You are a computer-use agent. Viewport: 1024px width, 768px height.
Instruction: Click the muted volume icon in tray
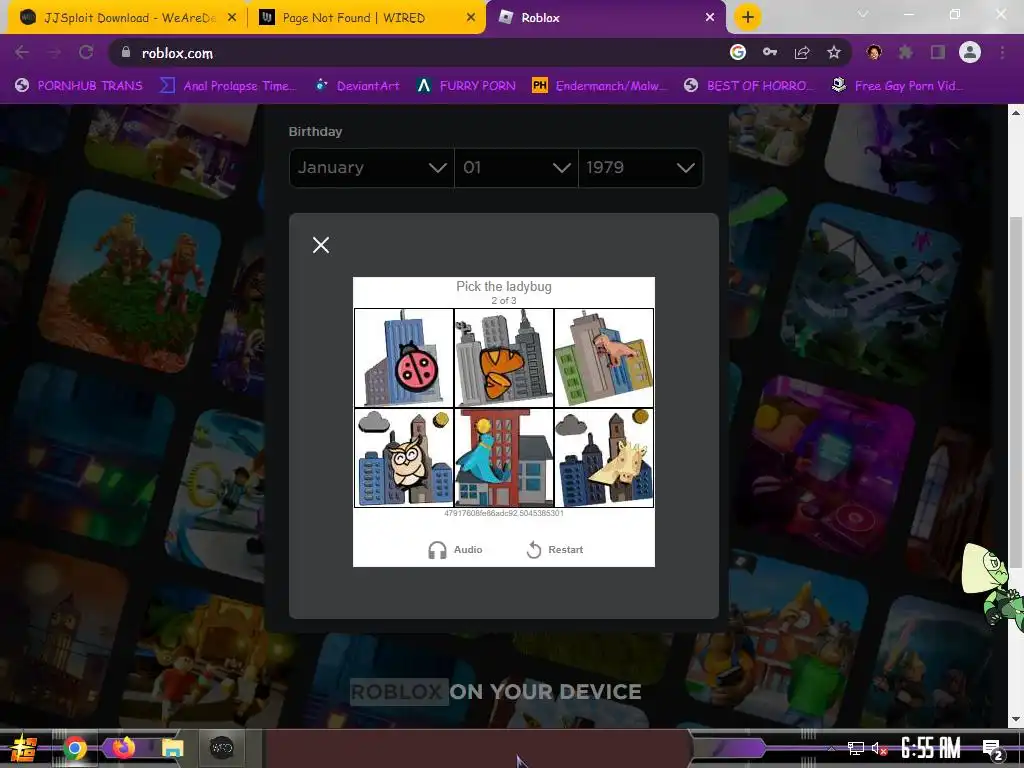(x=878, y=748)
